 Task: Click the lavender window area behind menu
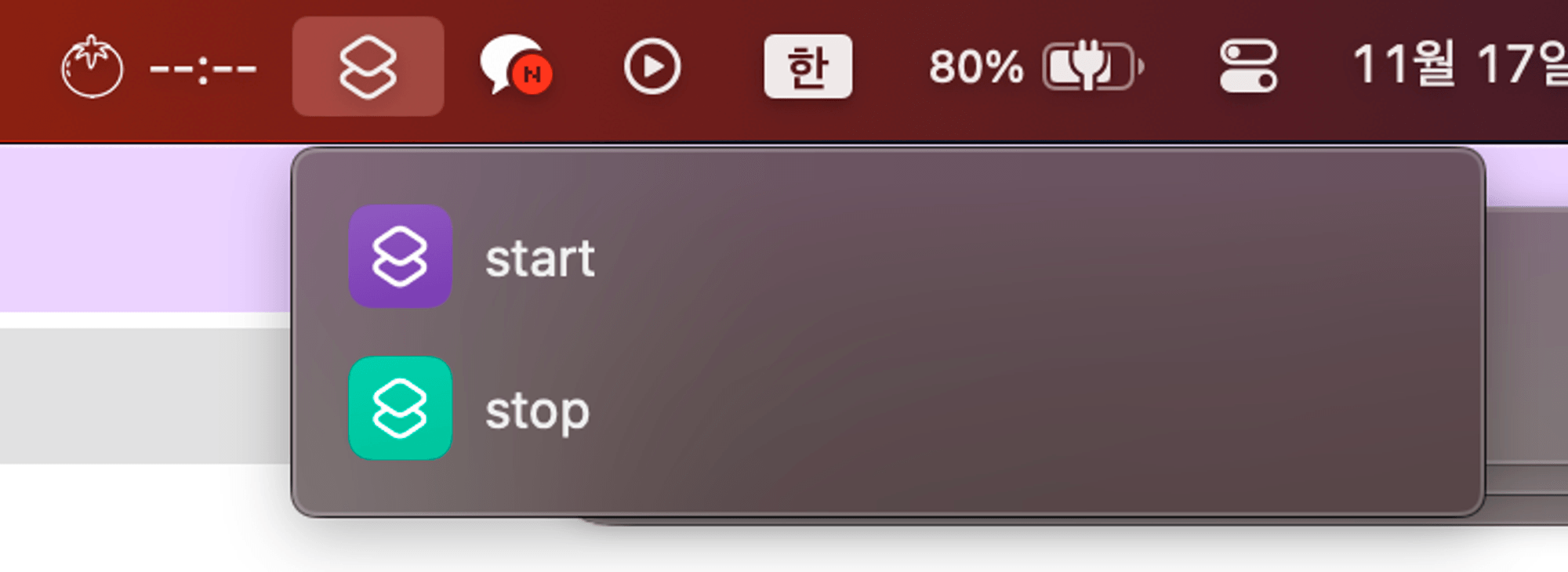click(x=145, y=229)
